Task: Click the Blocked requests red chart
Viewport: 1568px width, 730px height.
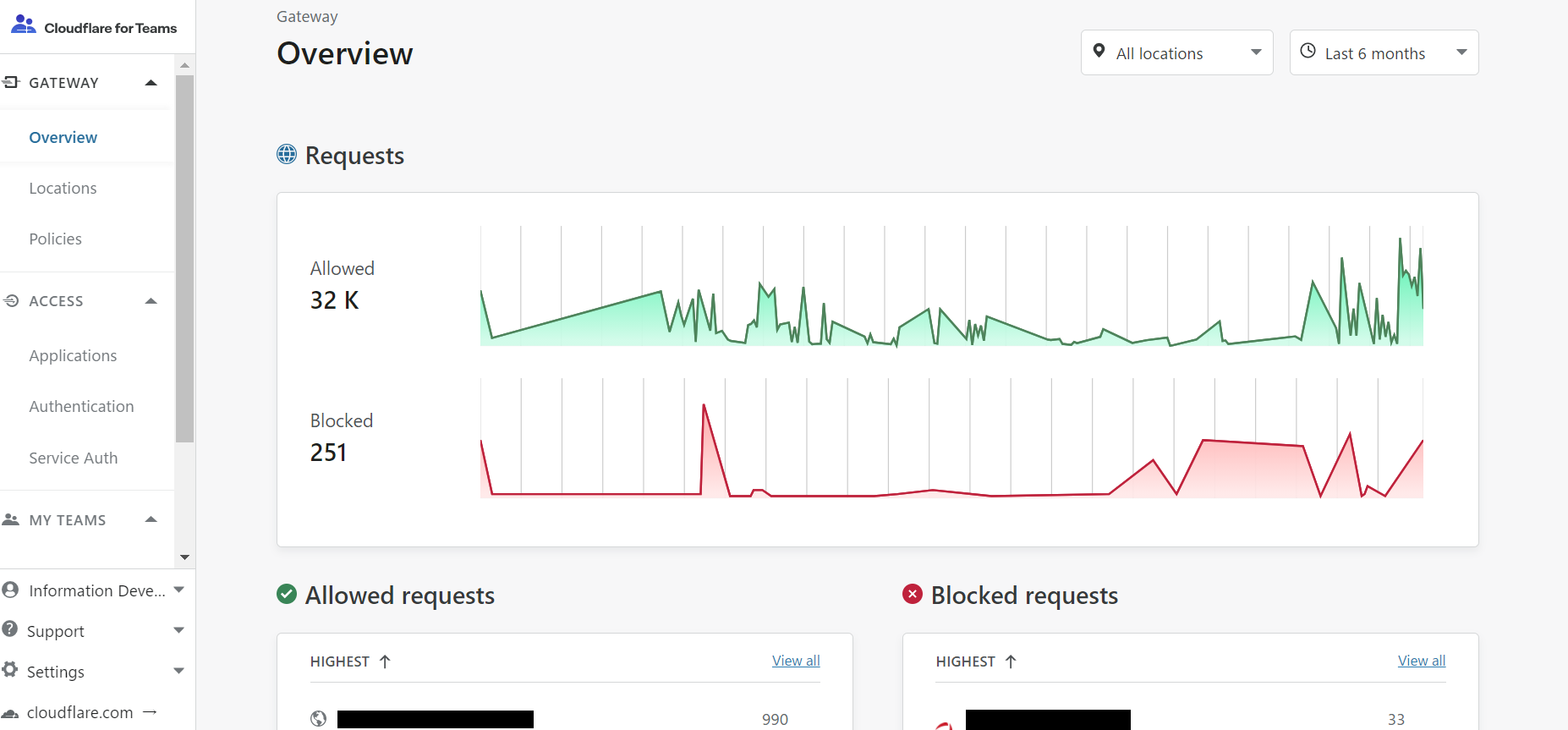Action: [951, 438]
